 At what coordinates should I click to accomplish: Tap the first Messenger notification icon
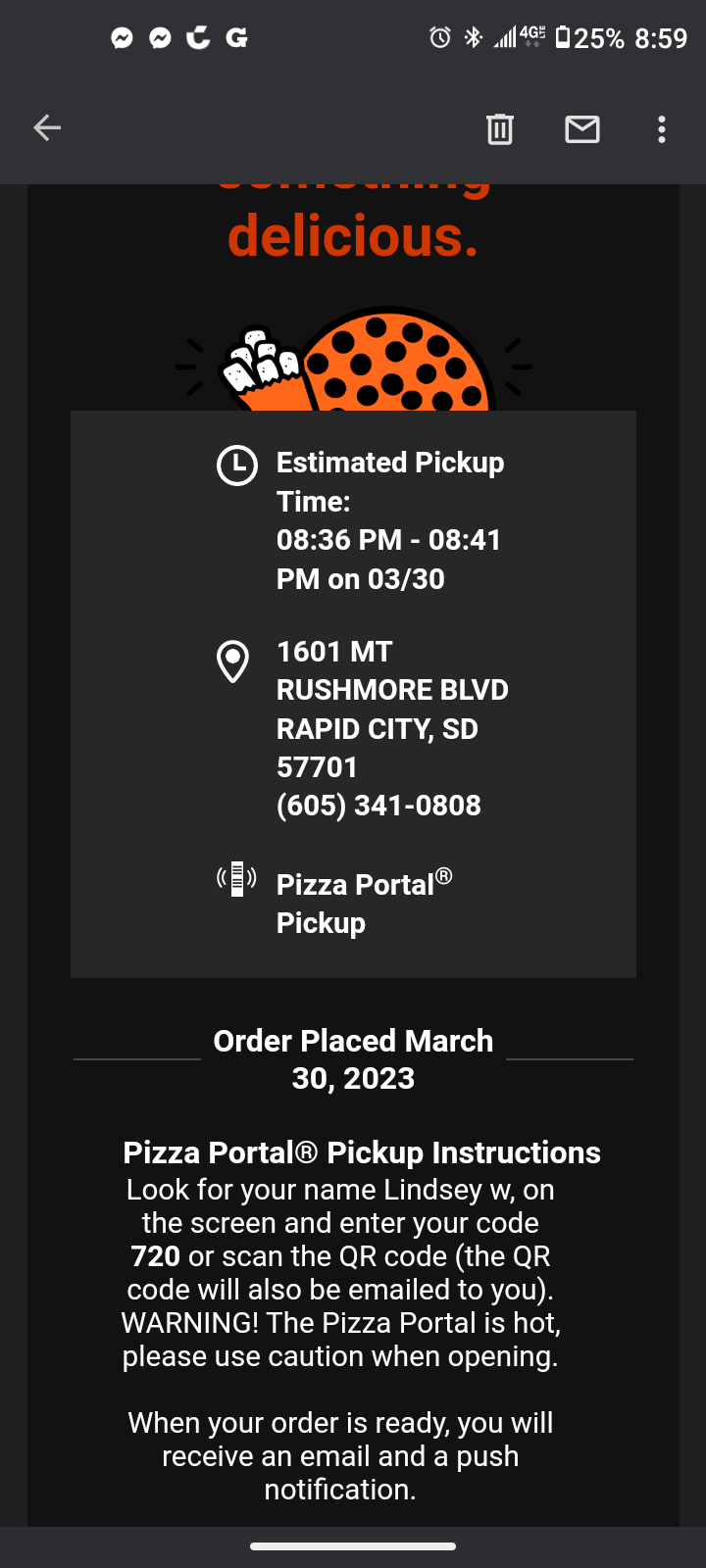click(x=122, y=38)
